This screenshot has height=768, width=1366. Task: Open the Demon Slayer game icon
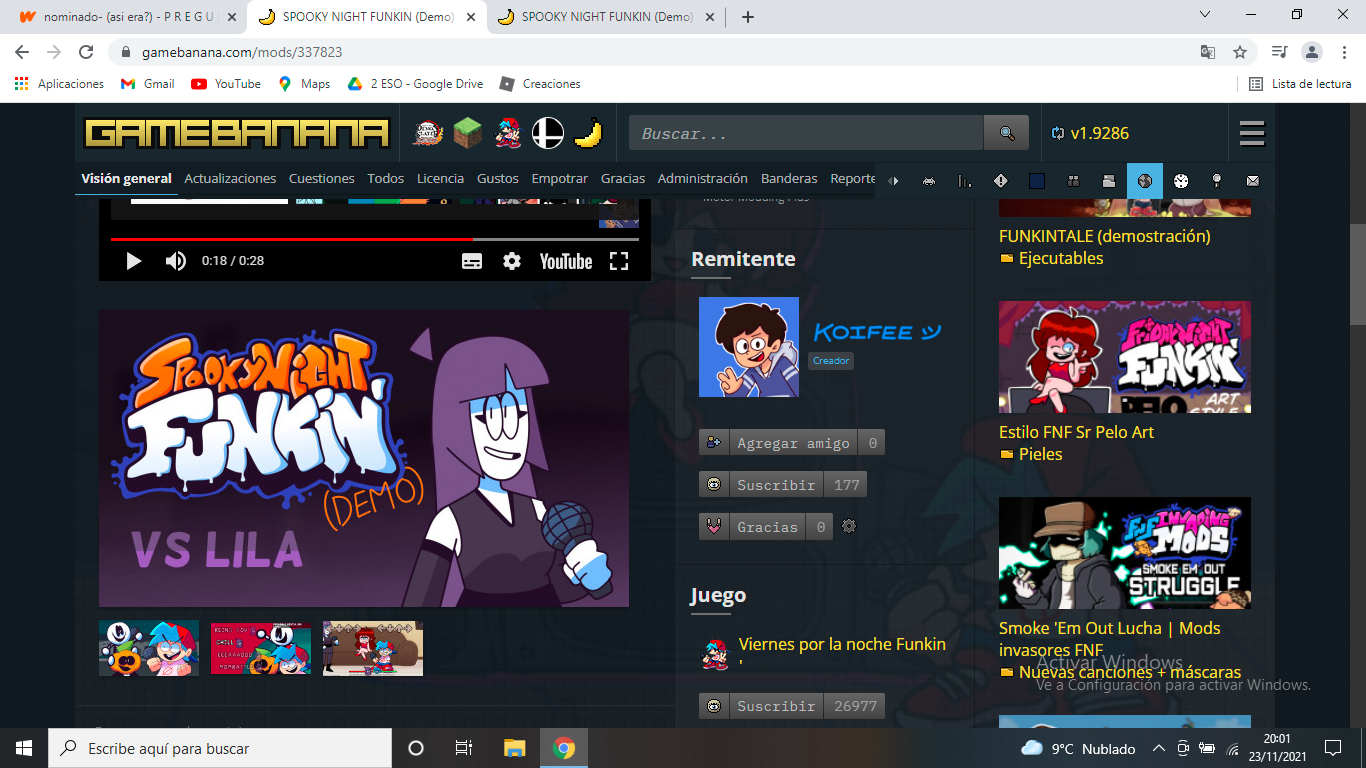coord(428,133)
